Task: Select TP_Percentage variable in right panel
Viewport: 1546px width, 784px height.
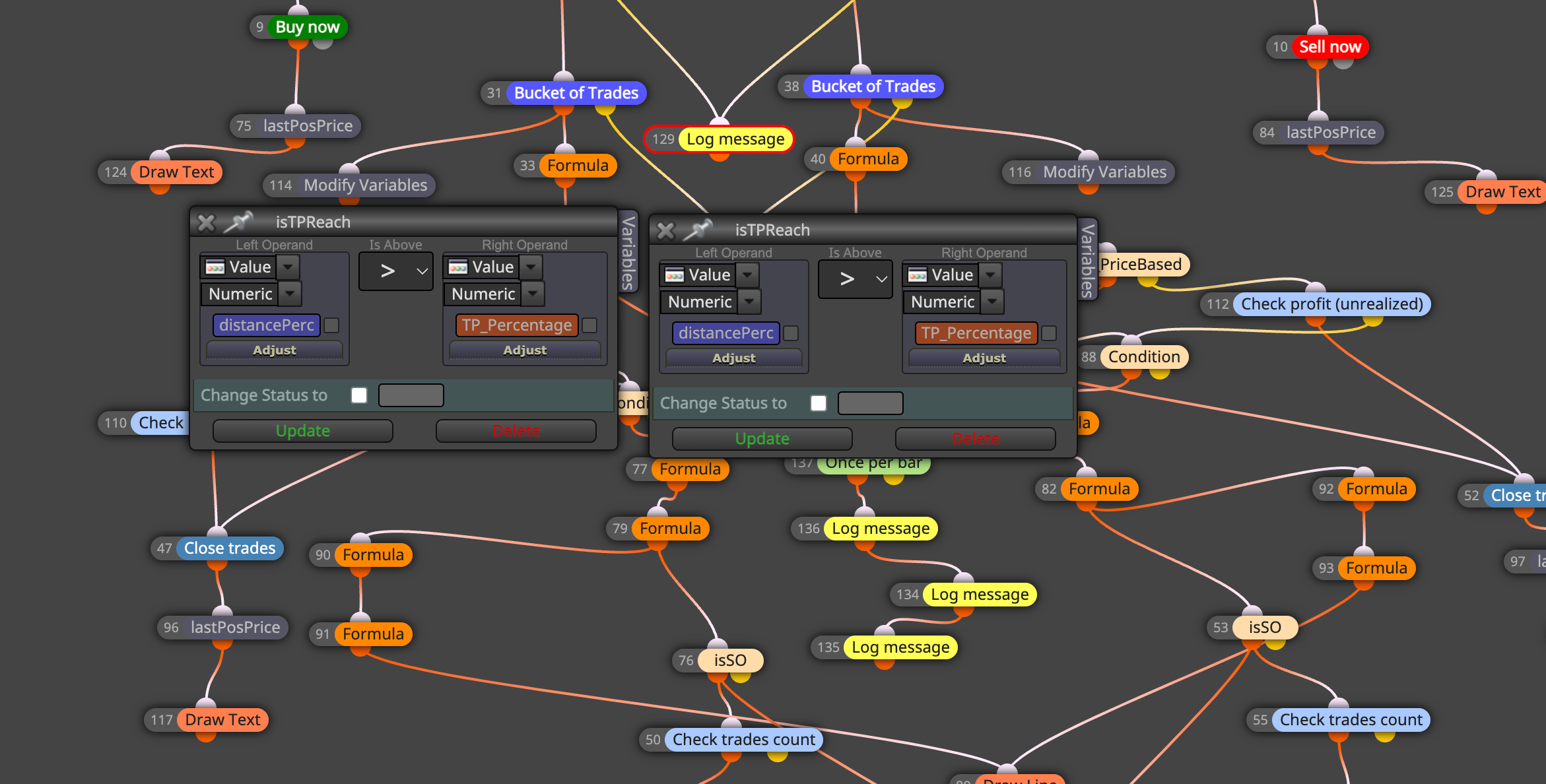Action: coord(976,333)
